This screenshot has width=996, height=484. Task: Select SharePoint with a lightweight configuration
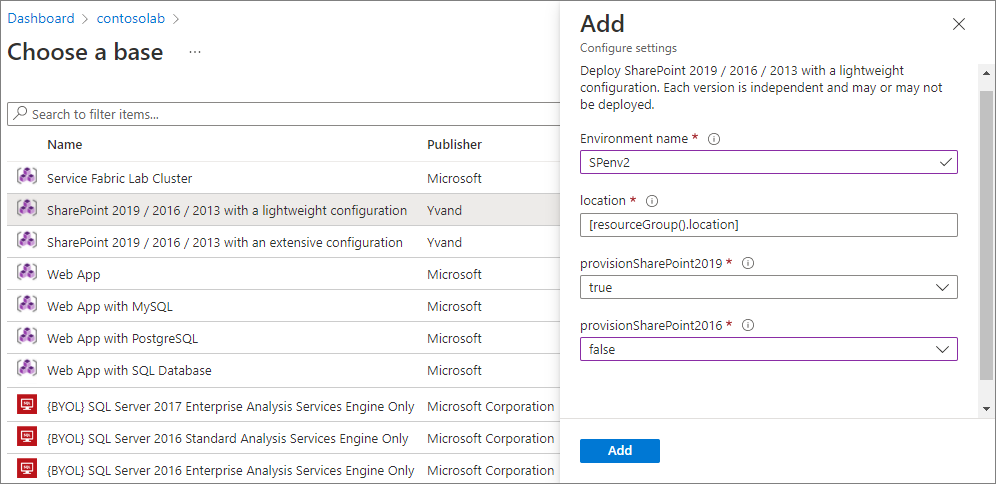(227, 210)
